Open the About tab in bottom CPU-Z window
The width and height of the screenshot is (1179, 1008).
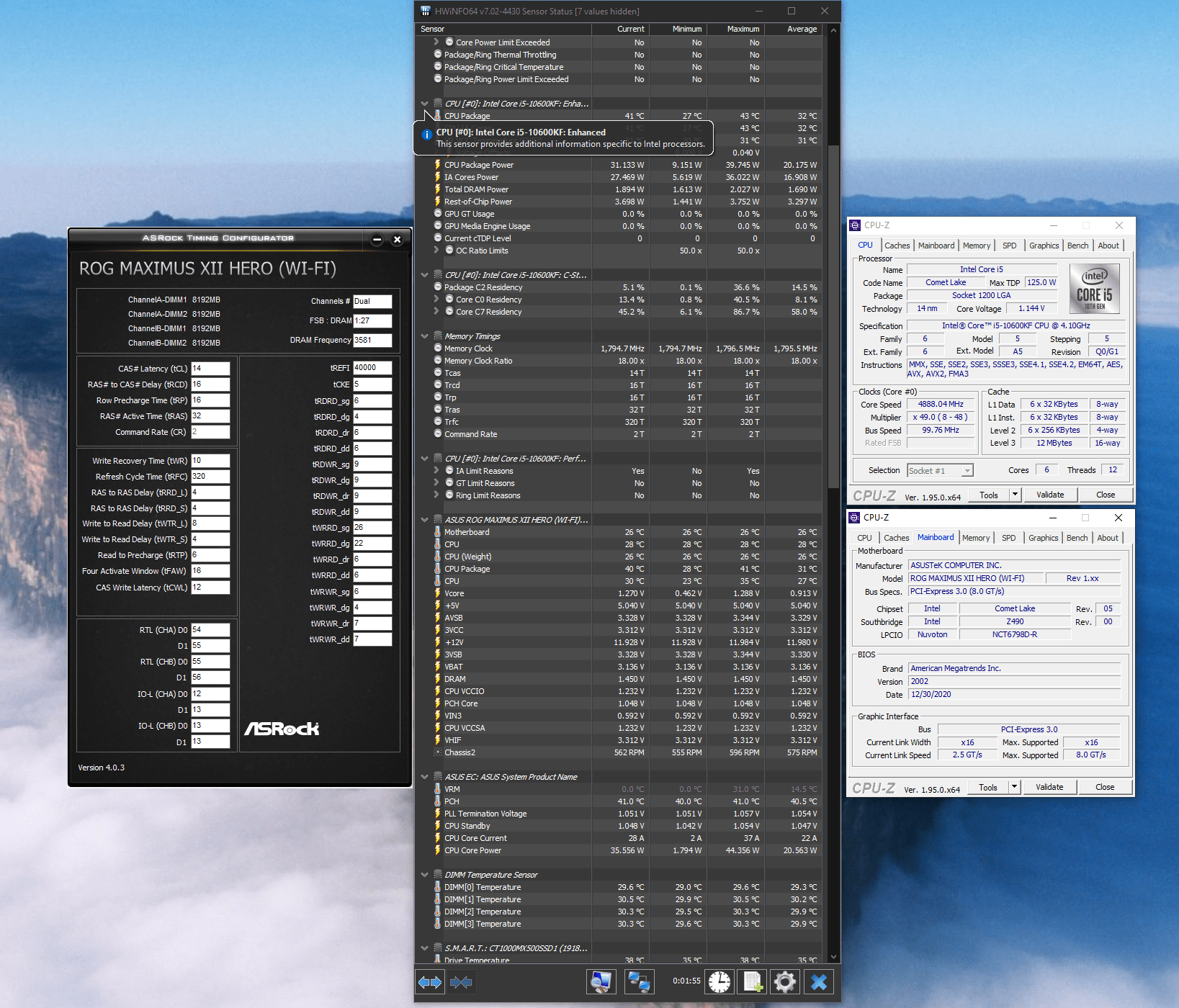coord(1107,538)
